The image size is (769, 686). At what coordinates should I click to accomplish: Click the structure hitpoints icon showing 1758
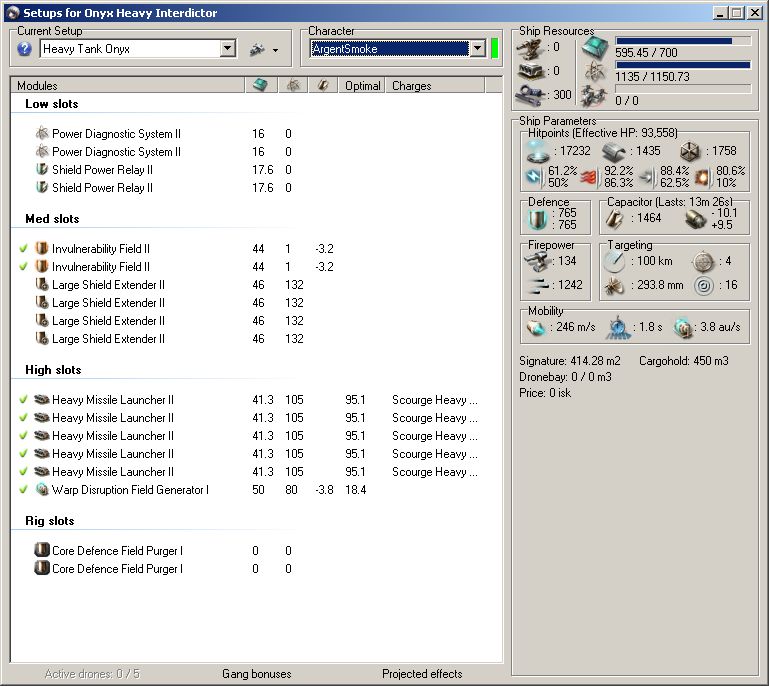(691, 152)
